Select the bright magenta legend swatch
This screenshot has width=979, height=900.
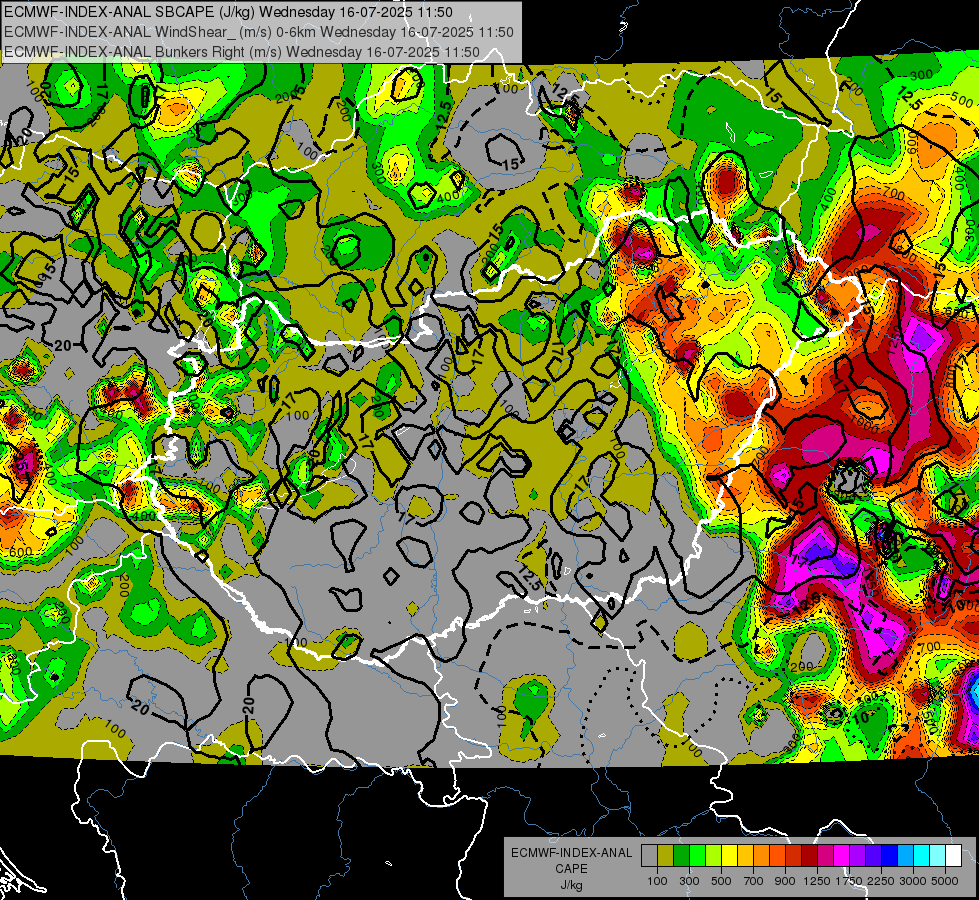[842, 855]
